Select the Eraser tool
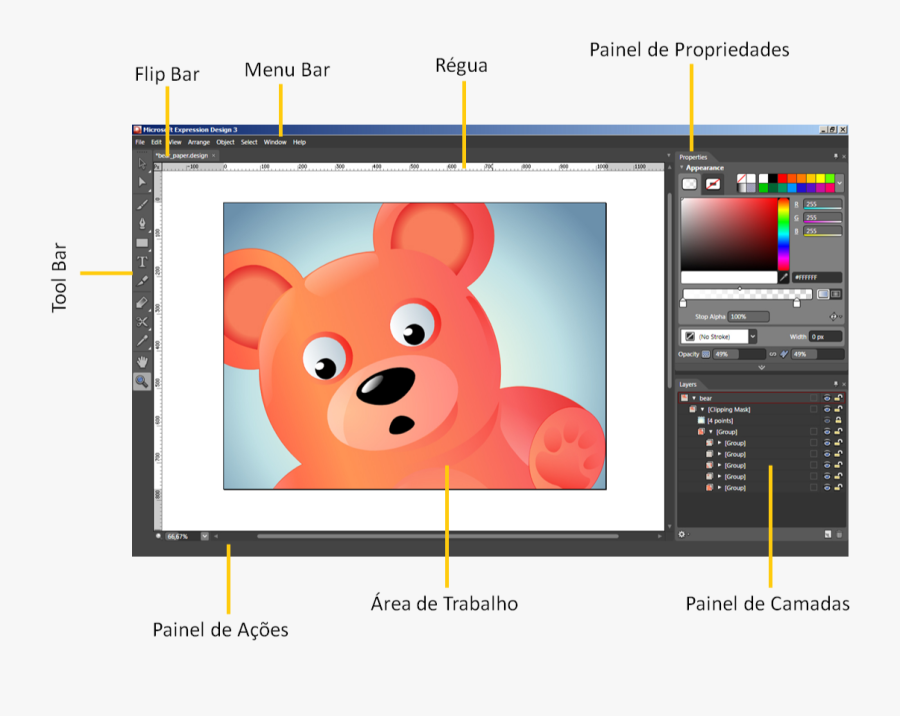This screenshot has width=900, height=716. point(140,302)
